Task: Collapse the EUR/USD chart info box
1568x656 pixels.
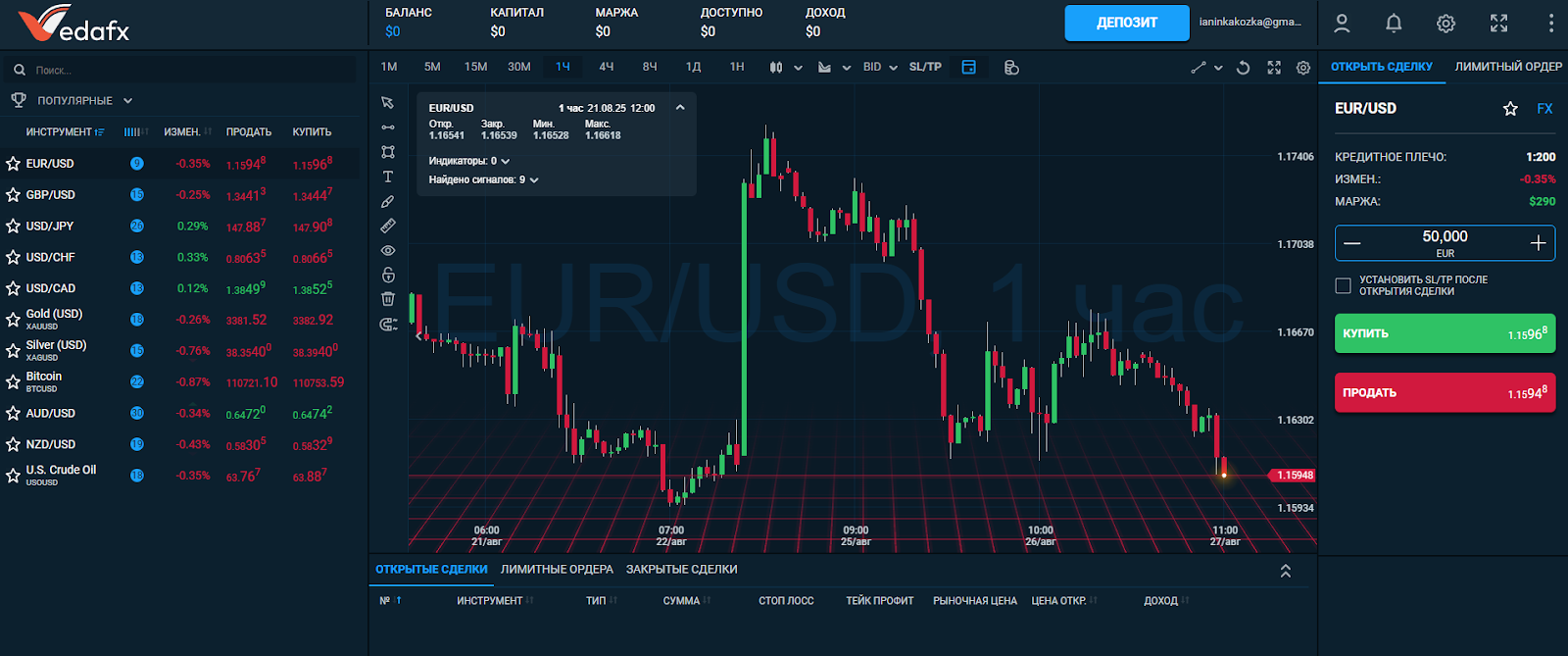Action: point(680,108)
